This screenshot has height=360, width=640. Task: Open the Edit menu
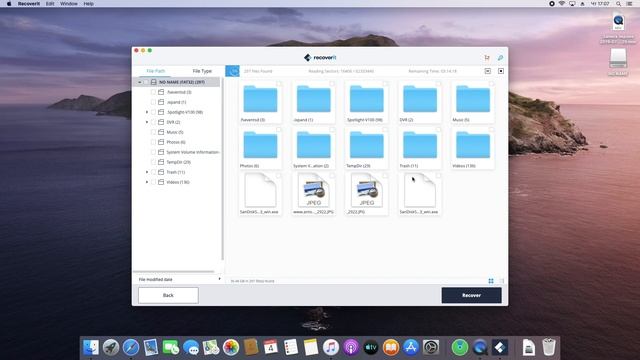point(50,4)
